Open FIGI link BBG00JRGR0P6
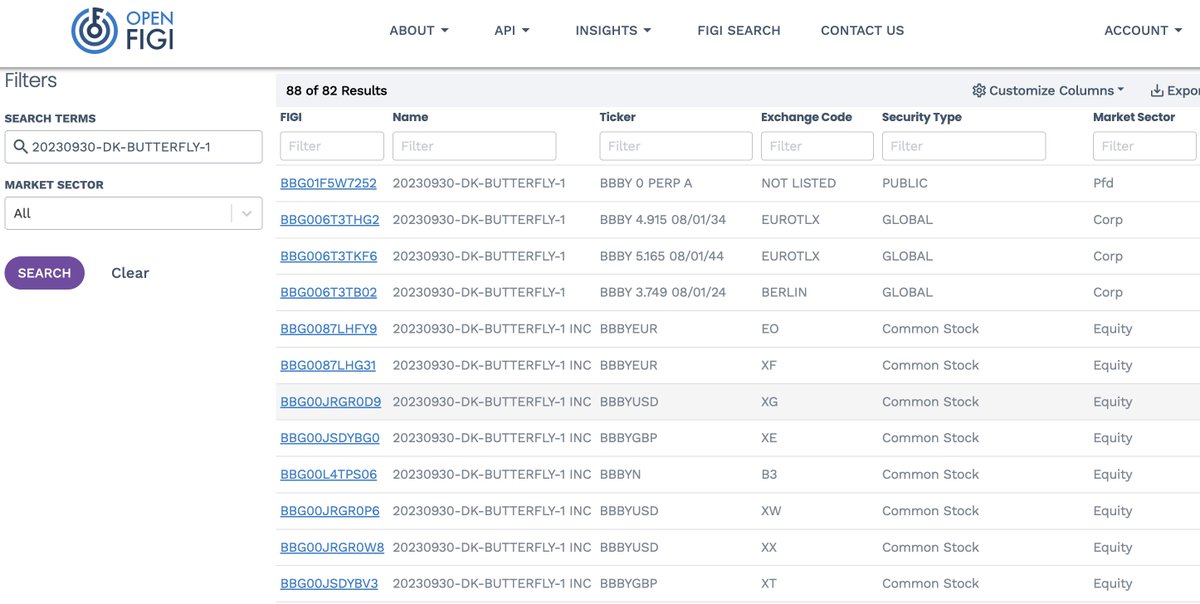1200x604 pixels. pos(330,510)
